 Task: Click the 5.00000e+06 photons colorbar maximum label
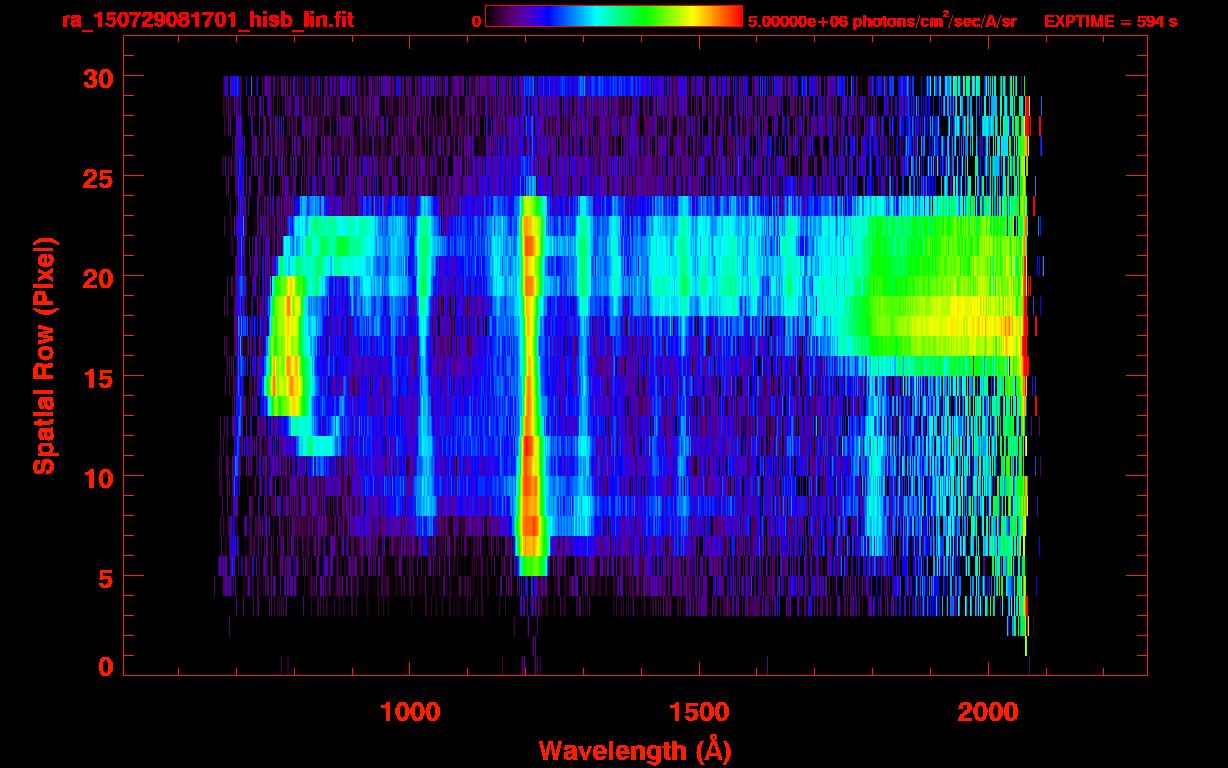click(x=881, y=21)
